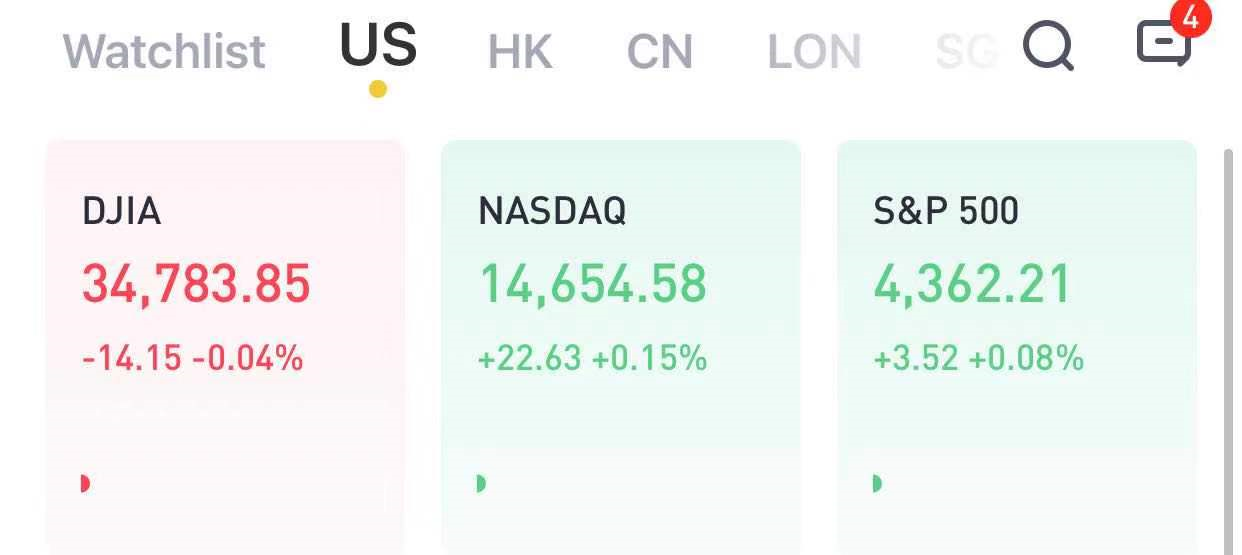The height and width of the screenshot is (555, 1242).
Task: Open the NASDAQ index card
Action: pyautogui.click(x=621, y=347)
